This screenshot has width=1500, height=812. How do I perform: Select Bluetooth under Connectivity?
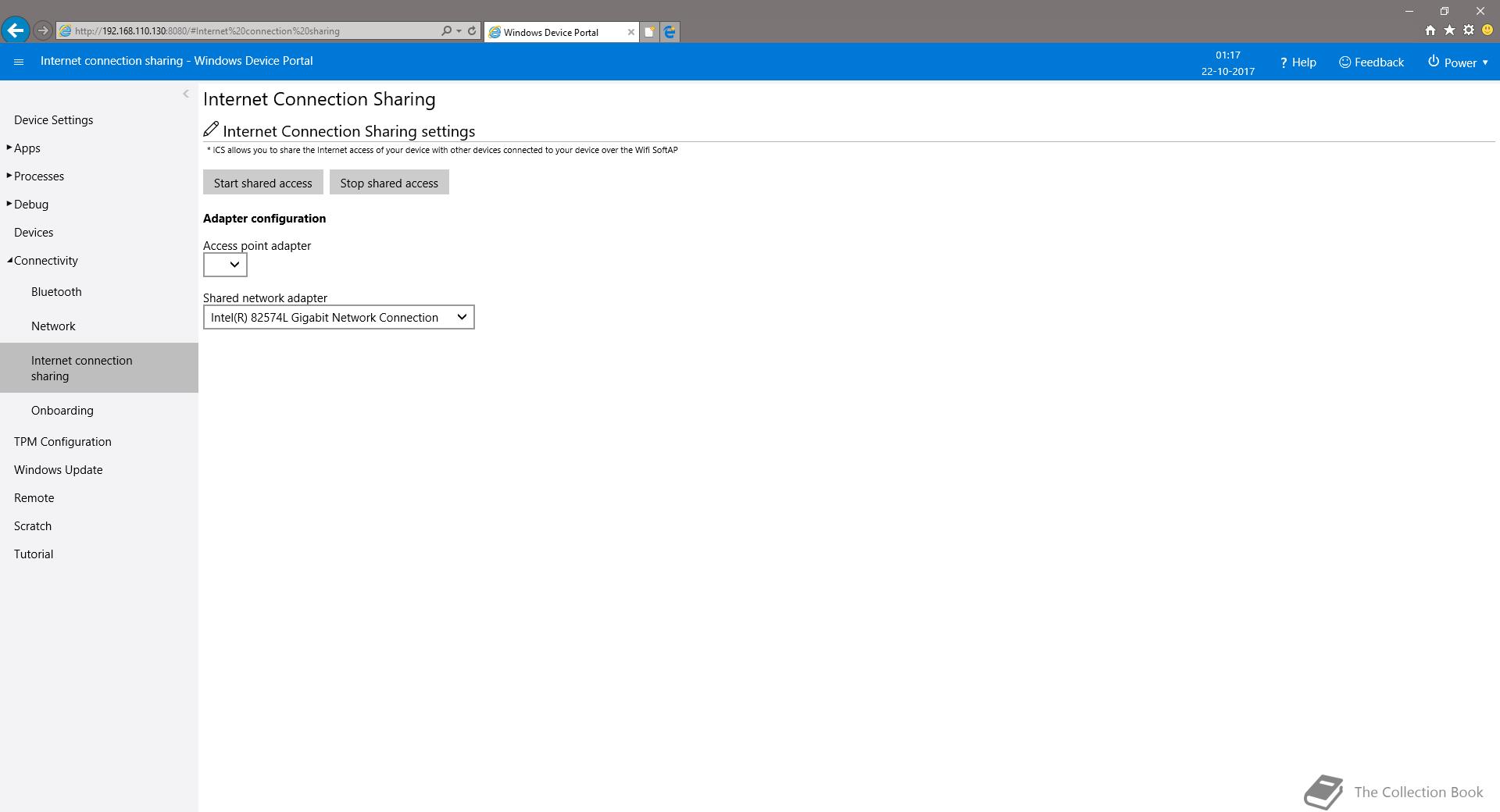coord(56,292)
